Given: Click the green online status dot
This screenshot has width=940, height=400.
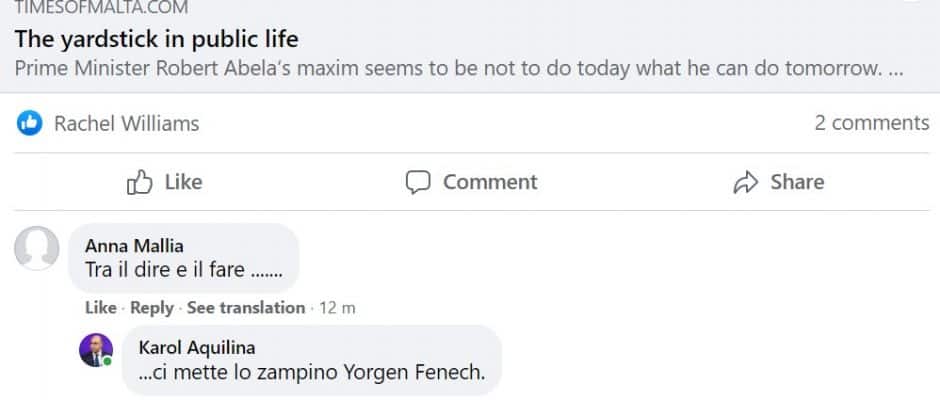Looking at the screenshot, I should click(107, 361).
